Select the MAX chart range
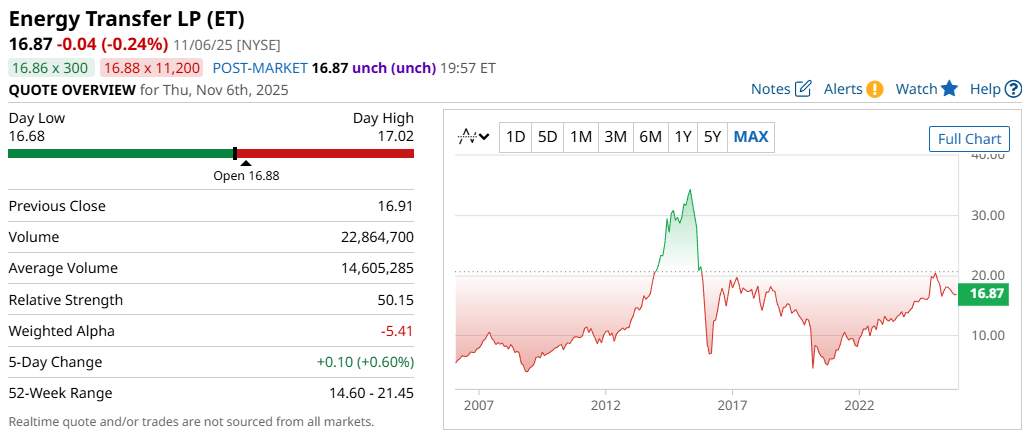 [x=751, y=137]
